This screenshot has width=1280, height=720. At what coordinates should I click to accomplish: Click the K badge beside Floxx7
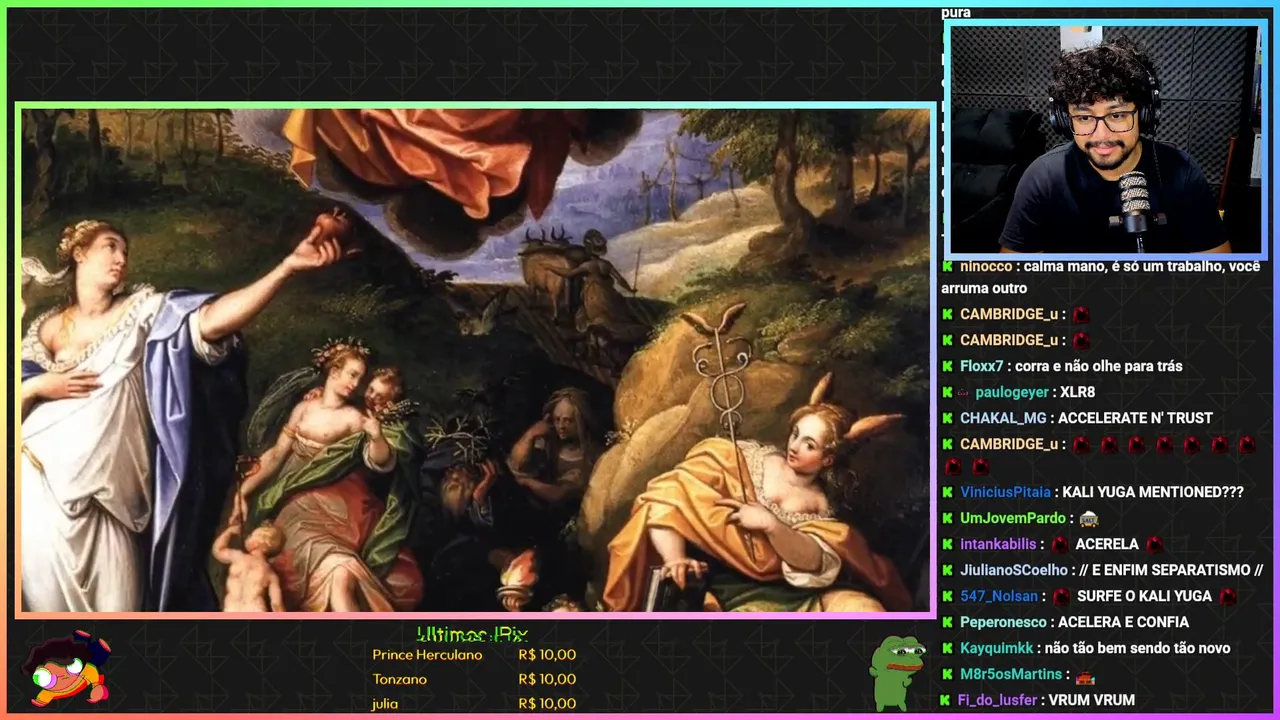click(947, 366)
